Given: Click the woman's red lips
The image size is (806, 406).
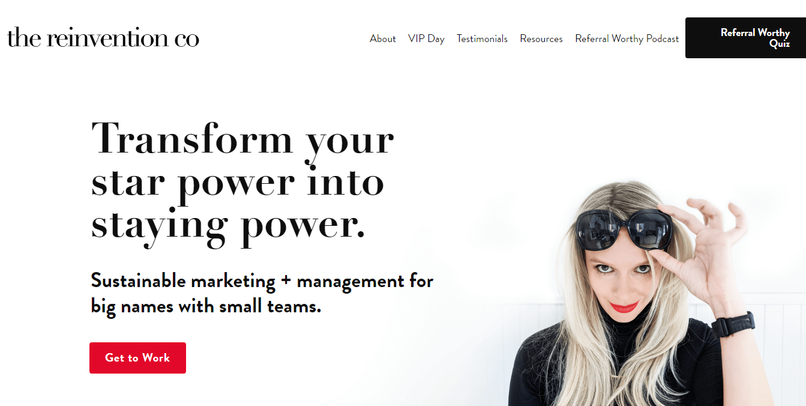Looking at the screenshot, I should coord(625,307).
